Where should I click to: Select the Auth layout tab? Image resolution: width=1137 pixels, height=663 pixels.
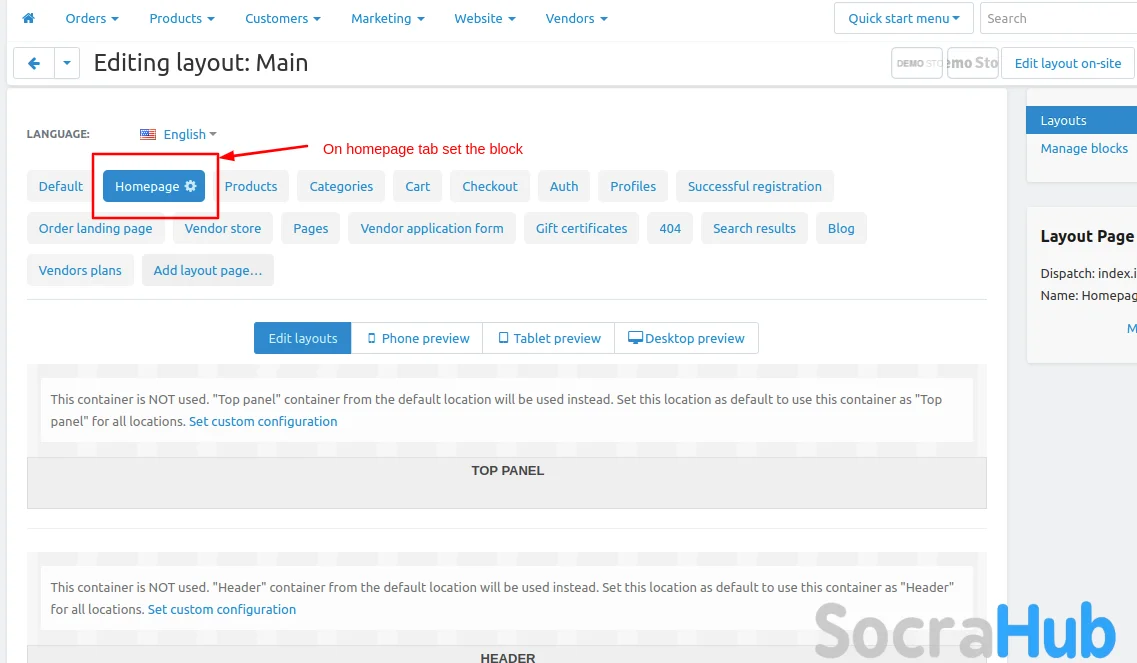(x=564, y=186)
